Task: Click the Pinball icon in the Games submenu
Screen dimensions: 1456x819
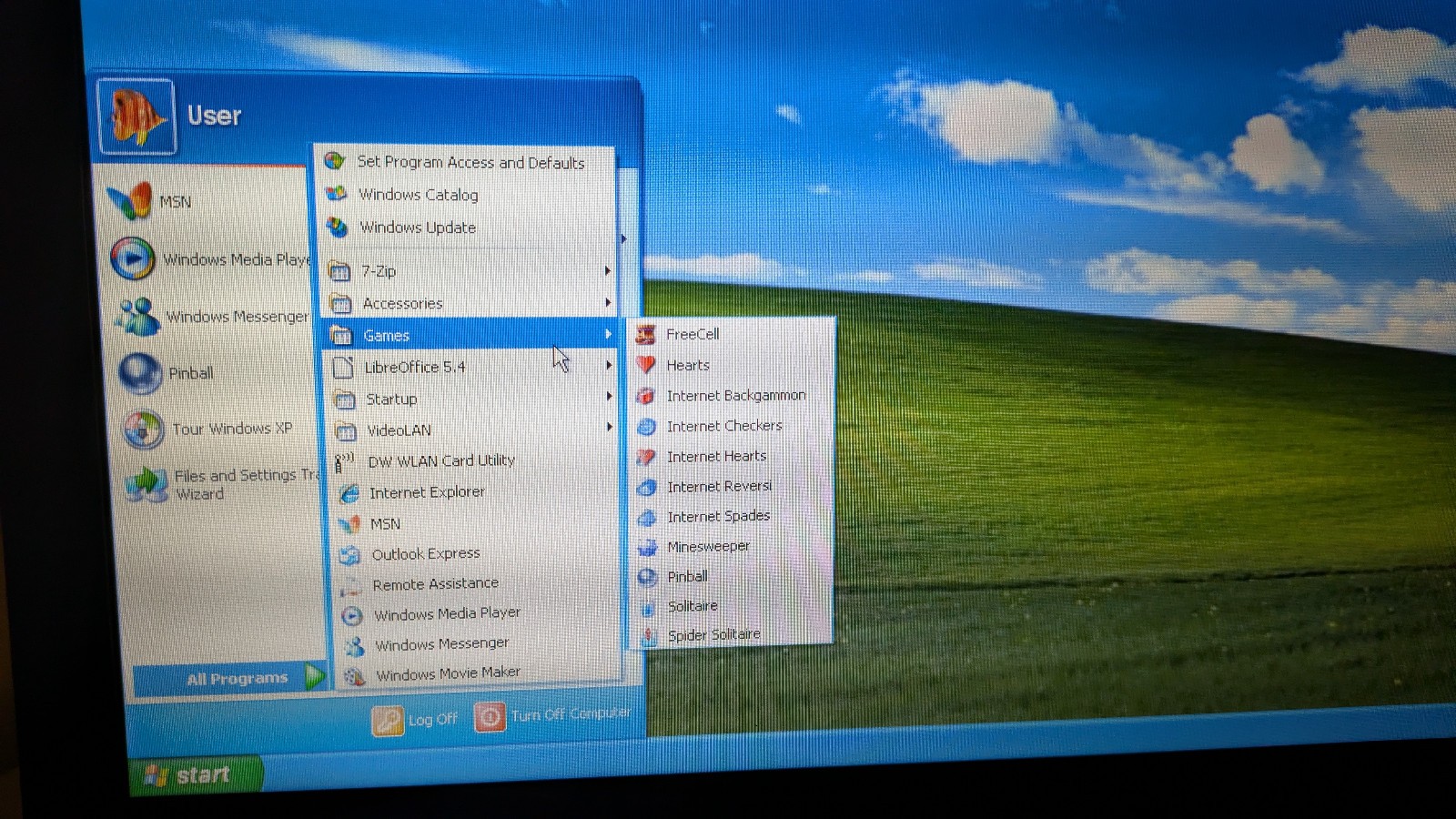Action: point(648,577)
